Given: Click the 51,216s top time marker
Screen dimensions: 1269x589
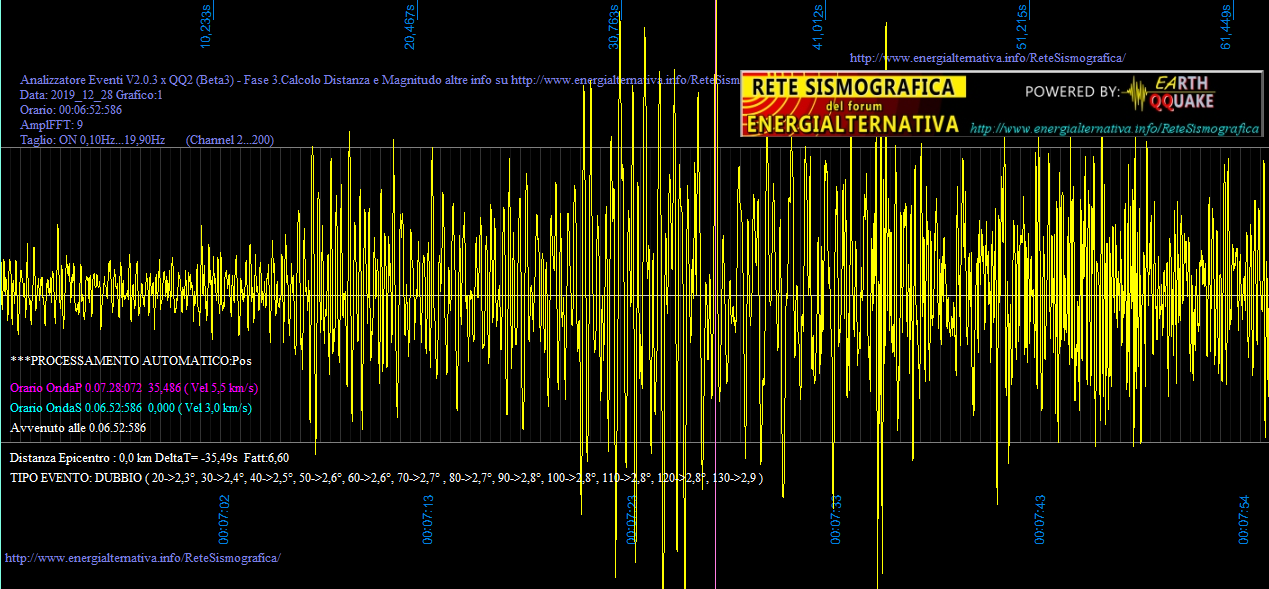Looking at the screenshot, I should click(x=1022, y=27).
